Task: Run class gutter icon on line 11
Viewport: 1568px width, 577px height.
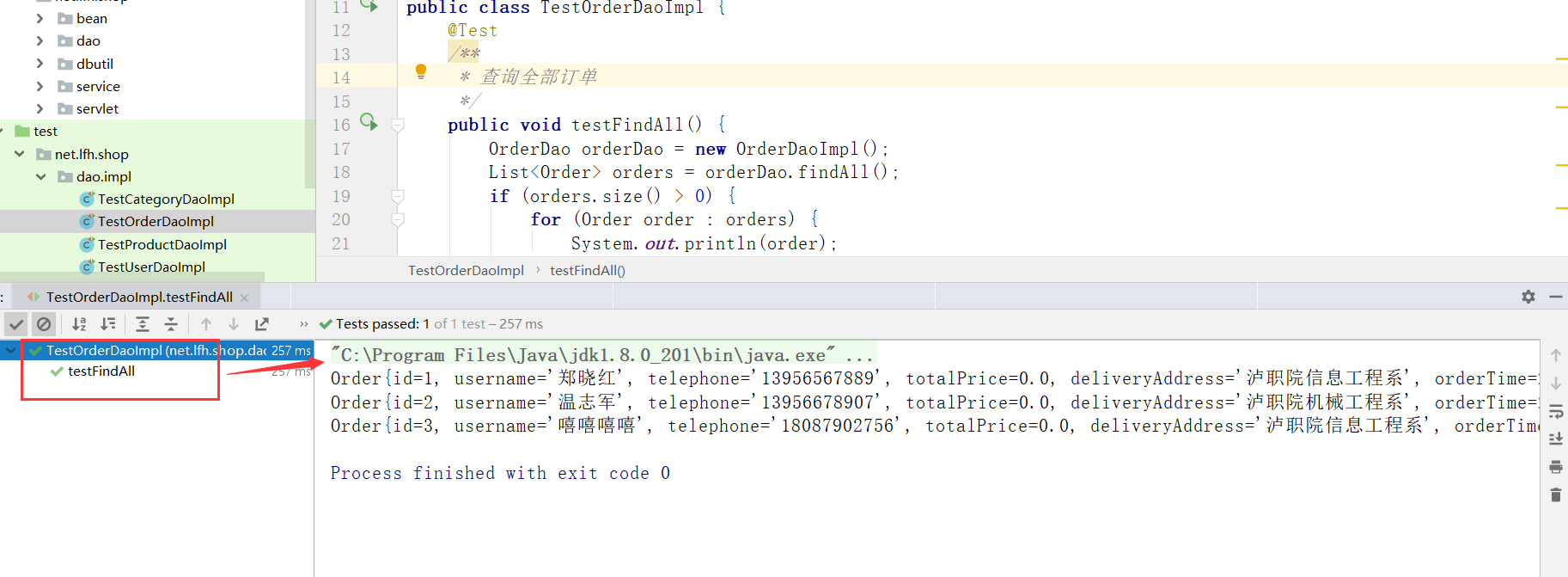Action: click(369, 6)
